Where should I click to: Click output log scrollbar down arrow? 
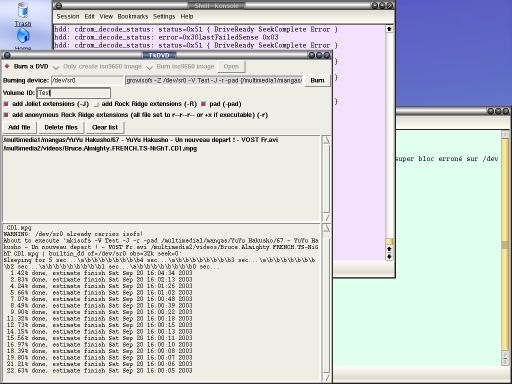326,377
